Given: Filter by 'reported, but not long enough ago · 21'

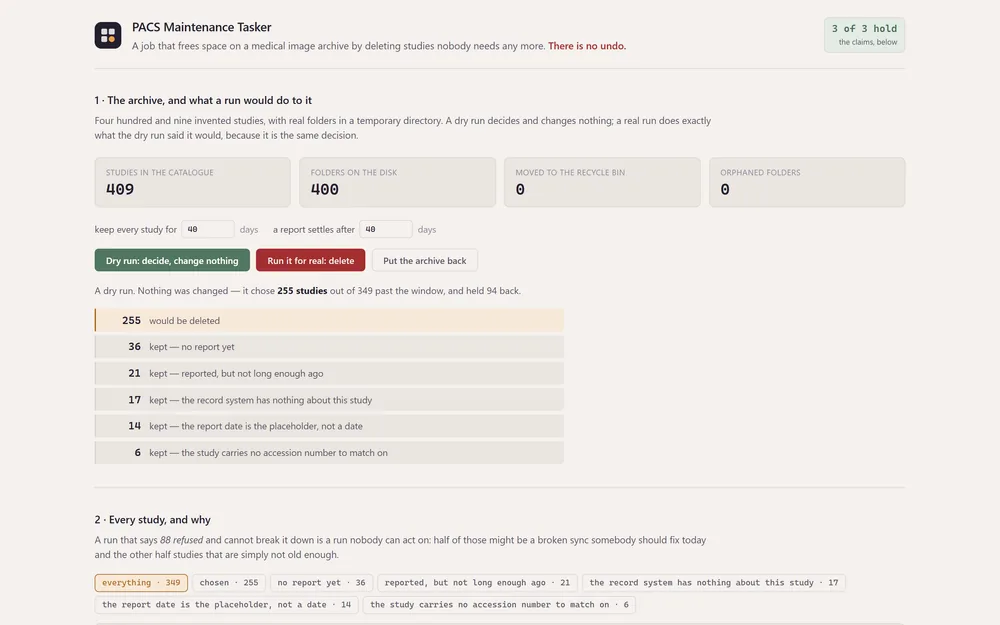Looking at the screenshot, I should coord(477,583).
